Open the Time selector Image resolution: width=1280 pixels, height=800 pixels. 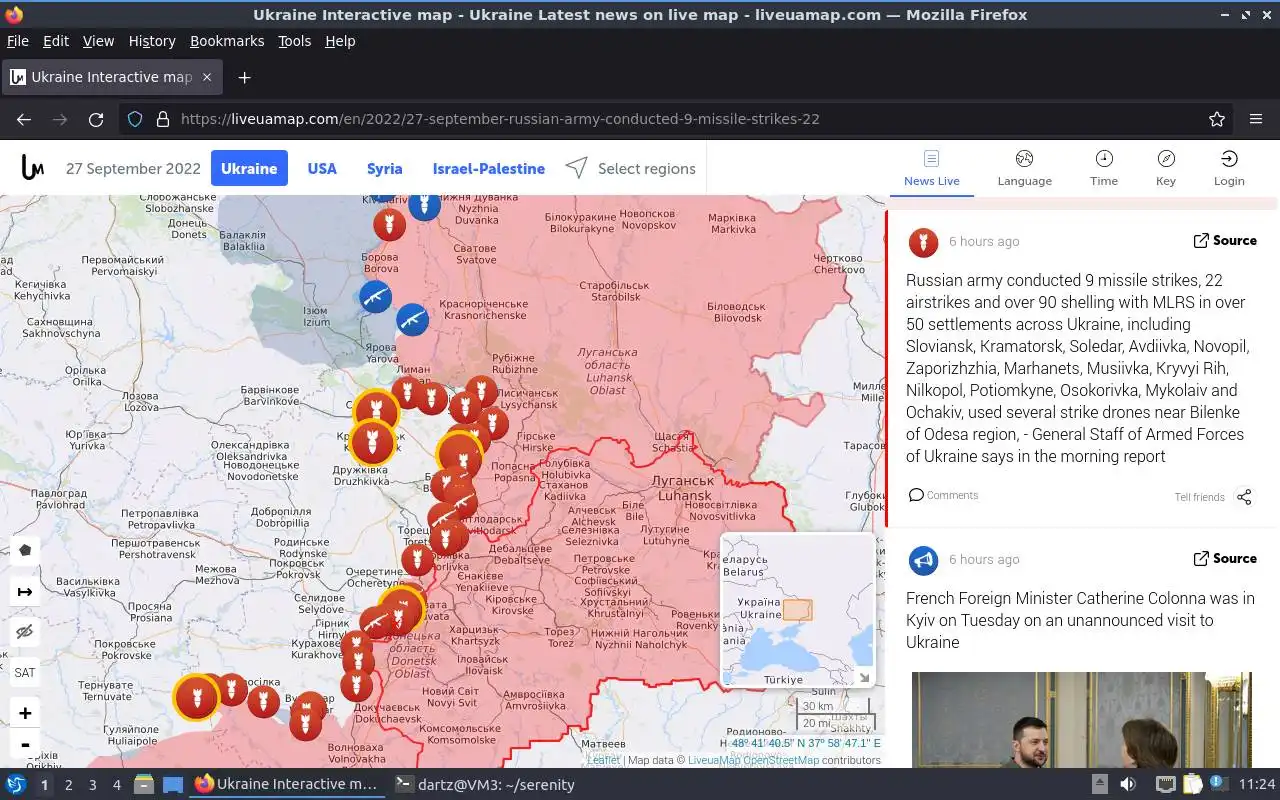click(1104, 168)
